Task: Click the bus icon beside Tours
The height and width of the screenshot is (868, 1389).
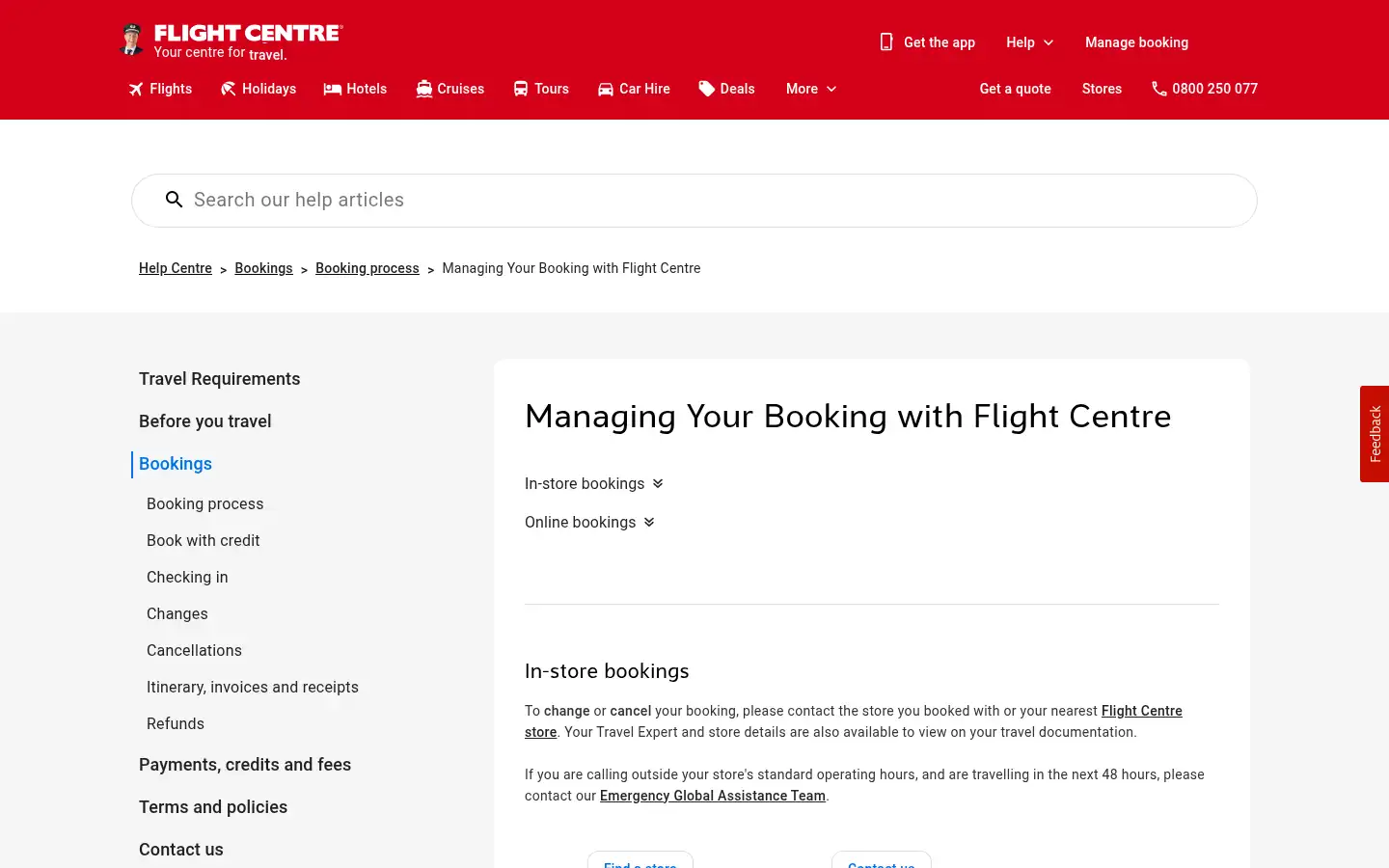Action: (x=521, y=89)
